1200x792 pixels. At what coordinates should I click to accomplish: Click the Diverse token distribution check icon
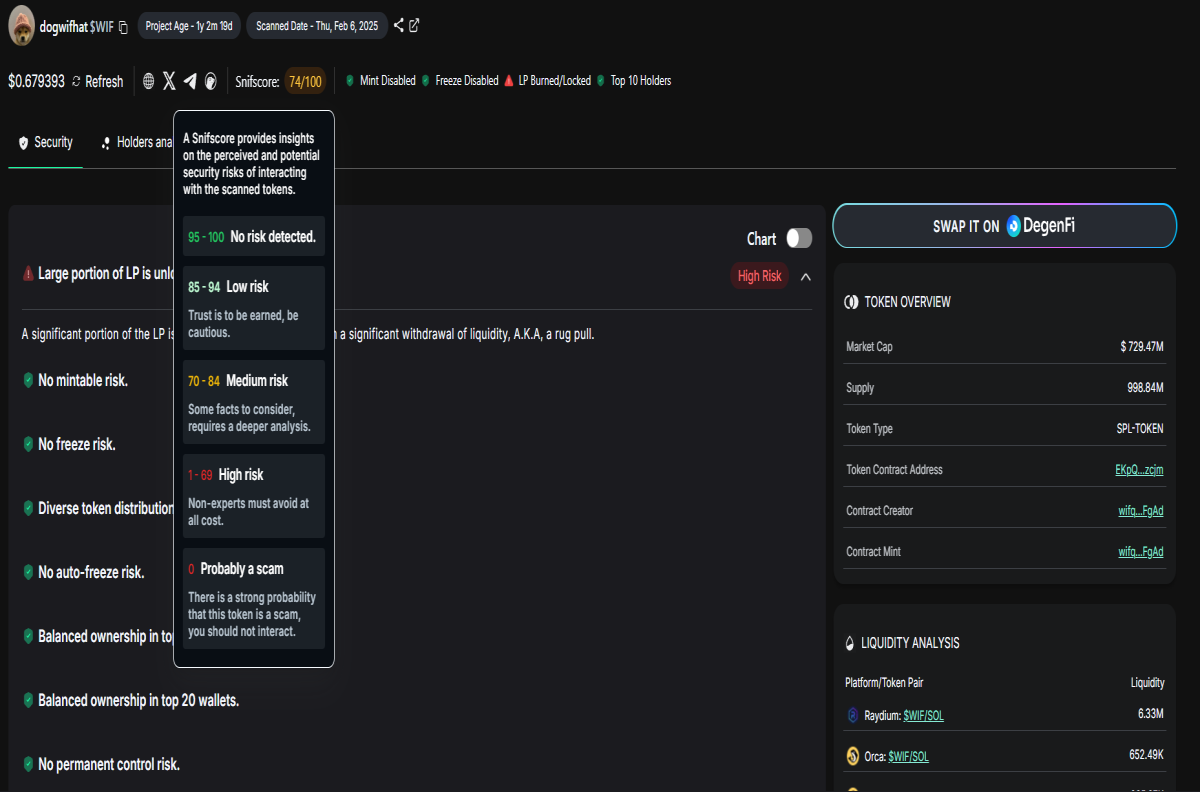tap(28, 508)
